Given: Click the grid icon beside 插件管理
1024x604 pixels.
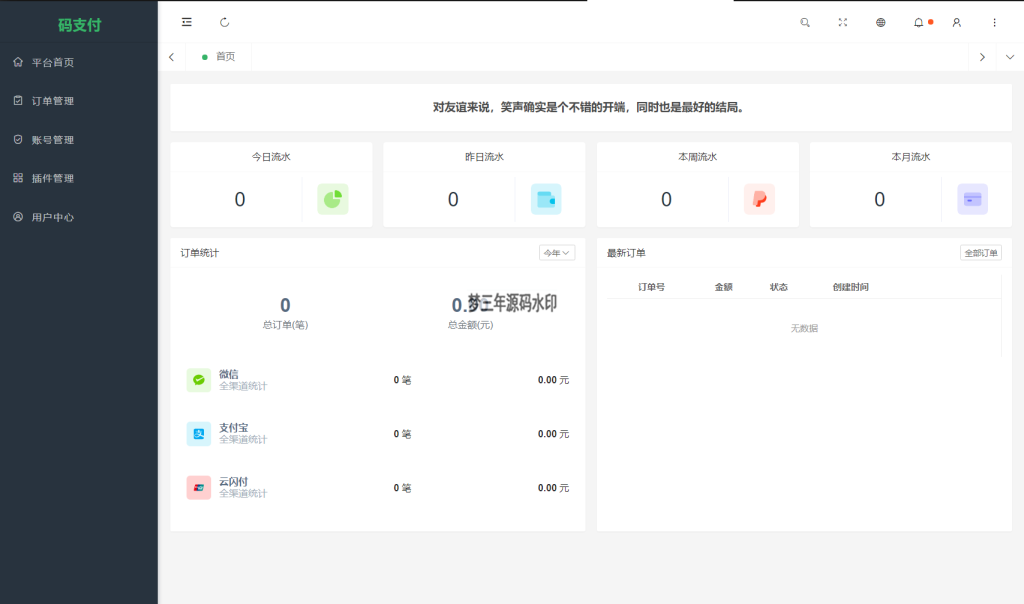Looking at the screenshot, I should 18,178.
